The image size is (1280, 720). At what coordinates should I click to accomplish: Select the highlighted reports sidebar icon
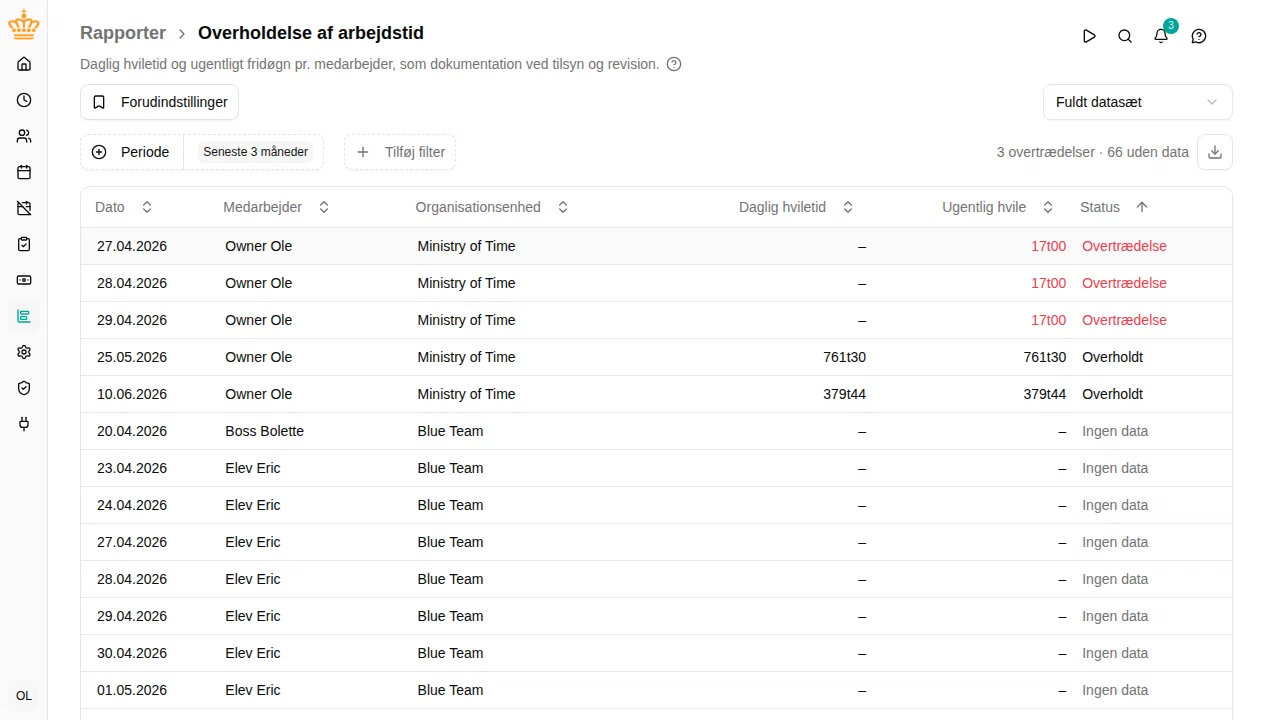24,316
